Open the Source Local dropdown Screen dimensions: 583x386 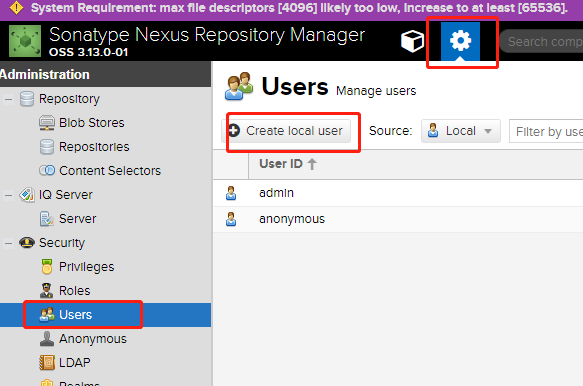point(461,131)
